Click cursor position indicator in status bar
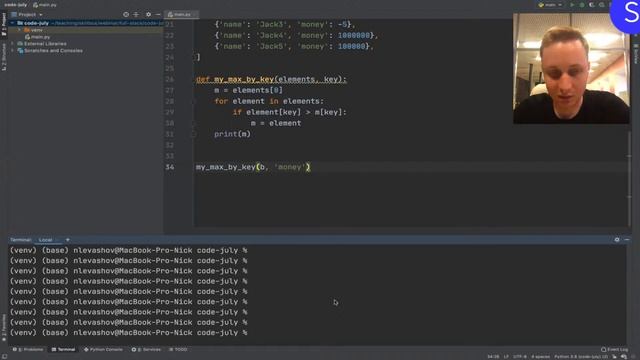Viewport: 640px width, 360px height. [493, 357]
